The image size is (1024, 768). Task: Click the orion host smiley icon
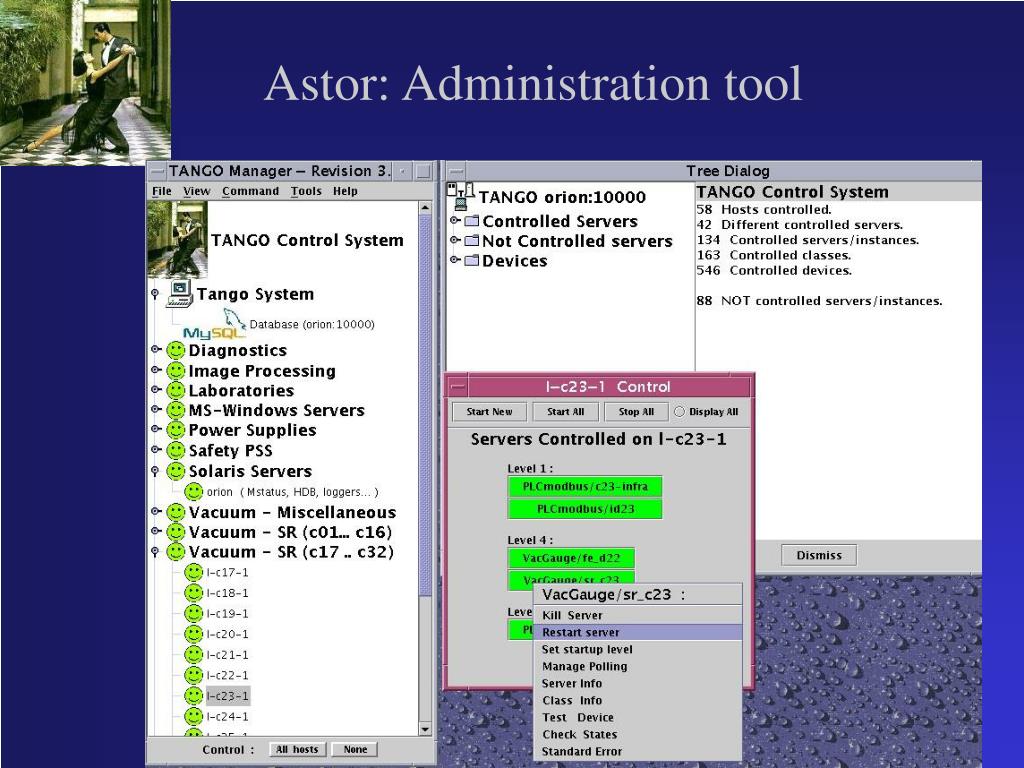(193, 492)
